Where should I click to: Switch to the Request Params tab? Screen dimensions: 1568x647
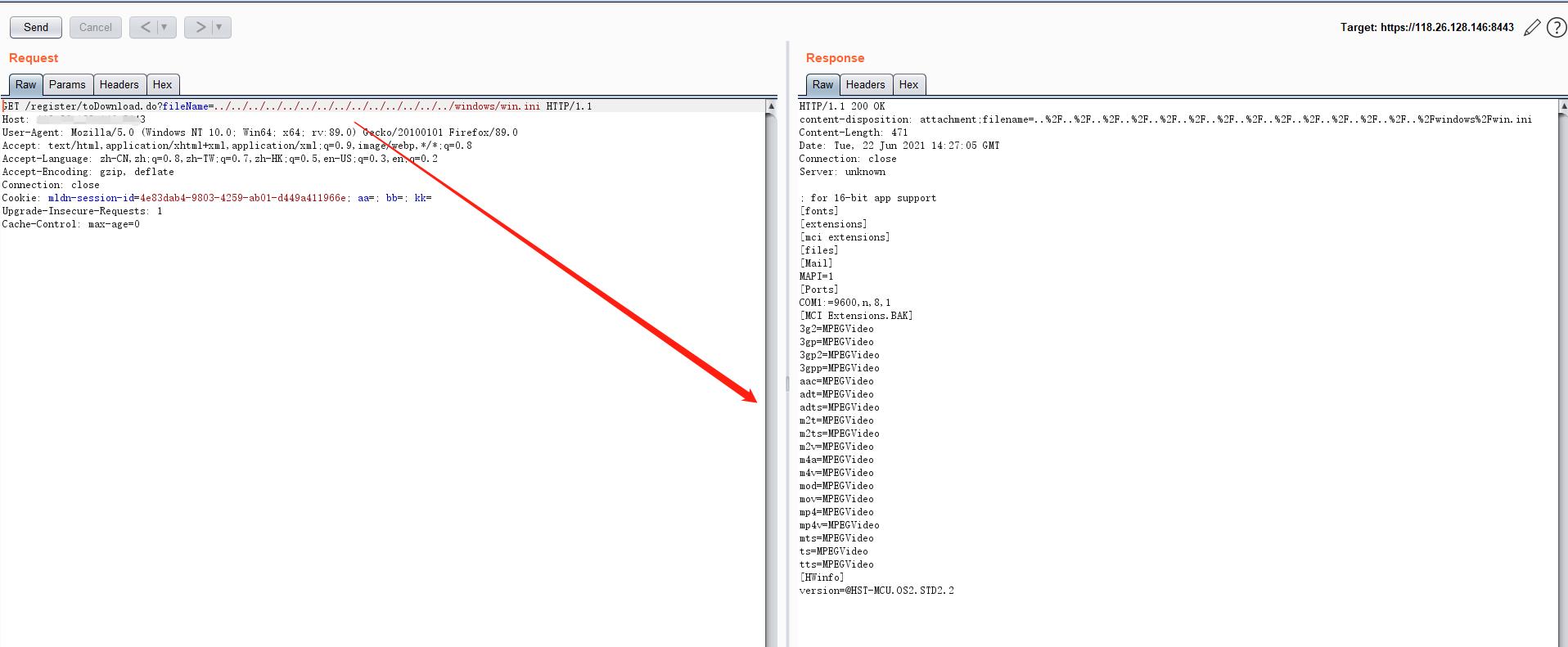point(67,84)
